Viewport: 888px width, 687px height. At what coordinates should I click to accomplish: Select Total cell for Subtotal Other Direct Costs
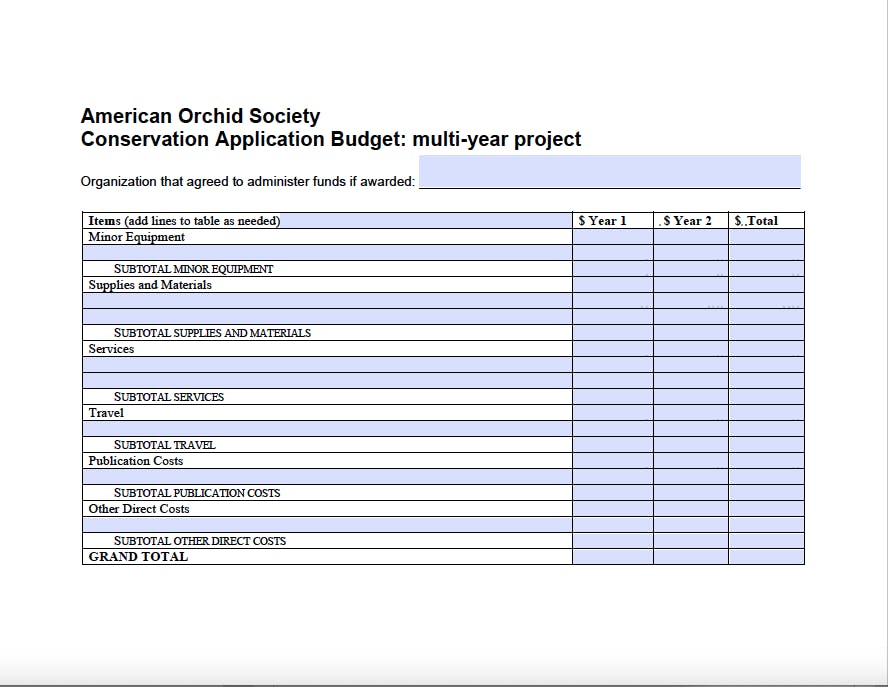[x=767, y=541]
